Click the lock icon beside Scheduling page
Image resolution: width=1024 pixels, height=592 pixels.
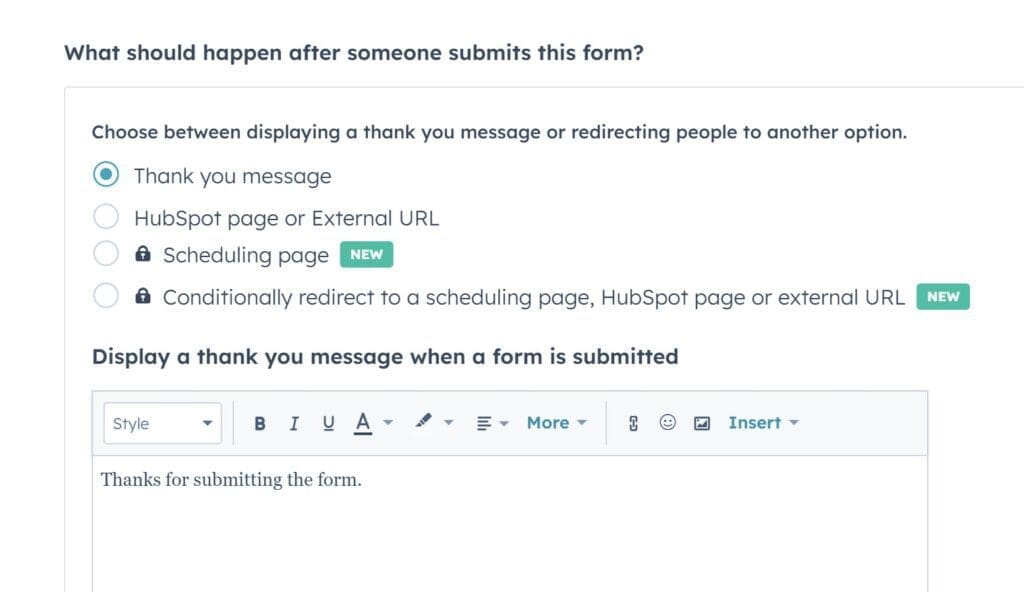[141, 254]
